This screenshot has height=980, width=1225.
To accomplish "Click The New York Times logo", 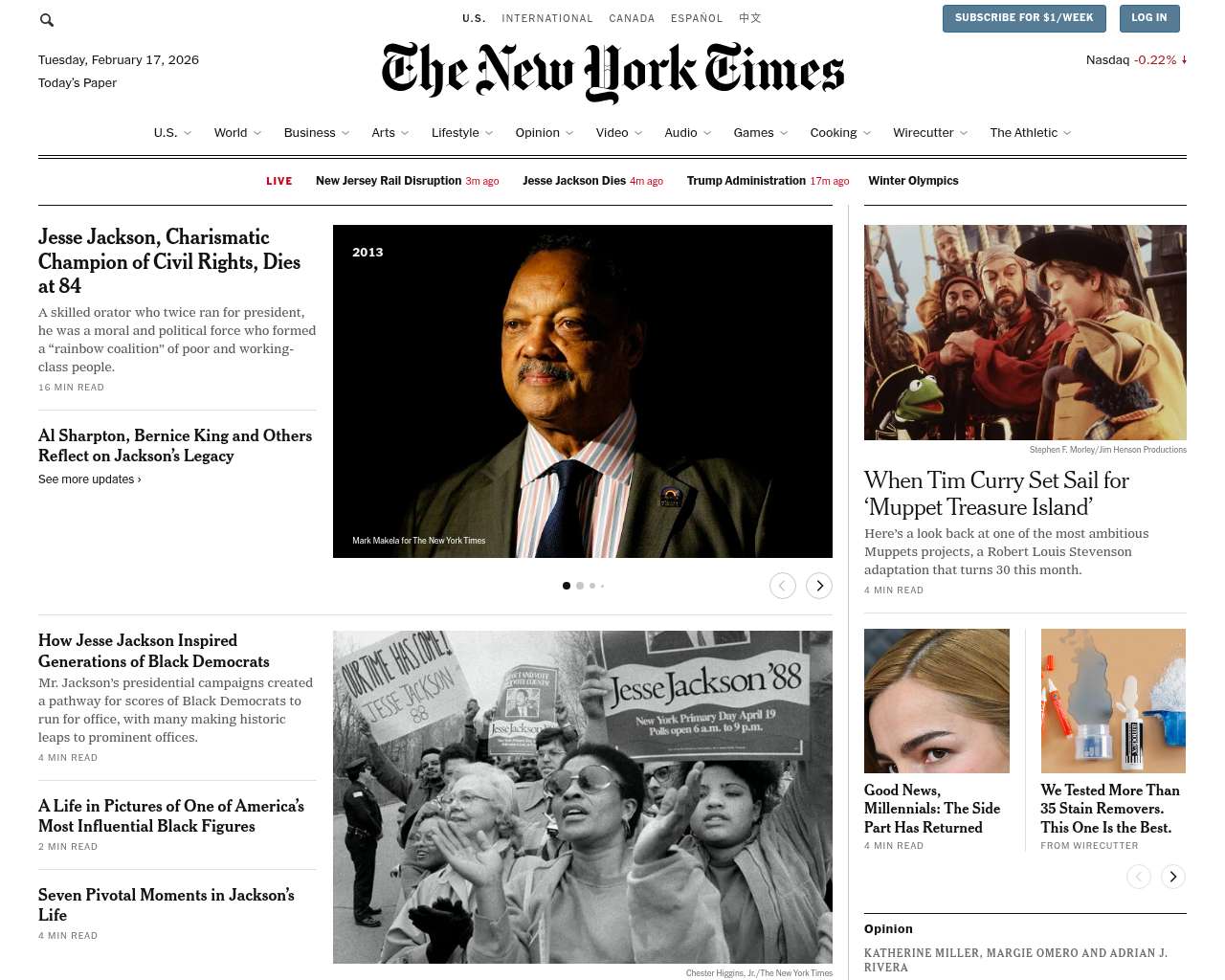I will [612, 72].
